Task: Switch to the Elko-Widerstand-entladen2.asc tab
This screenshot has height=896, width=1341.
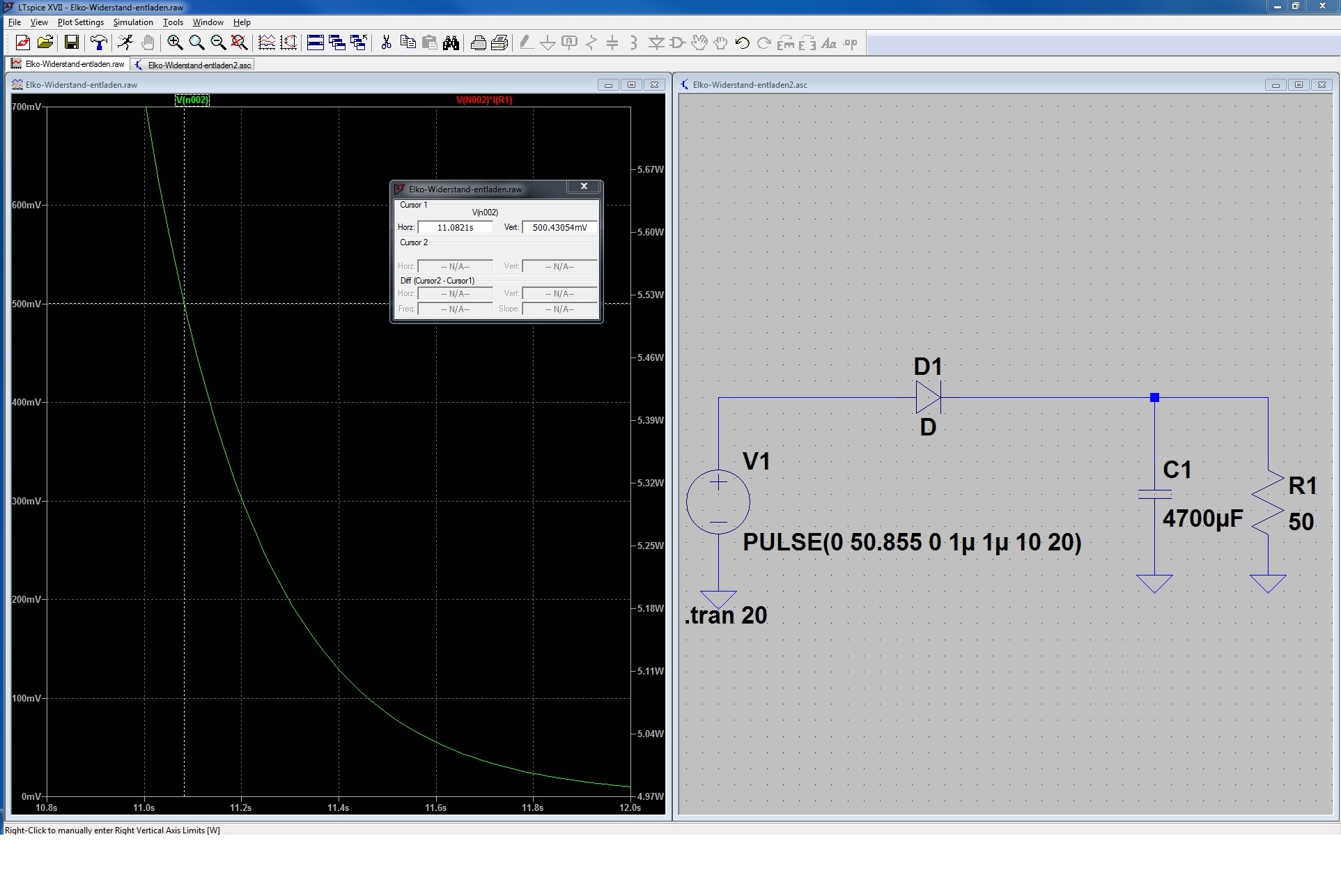Action: [192, 65]
